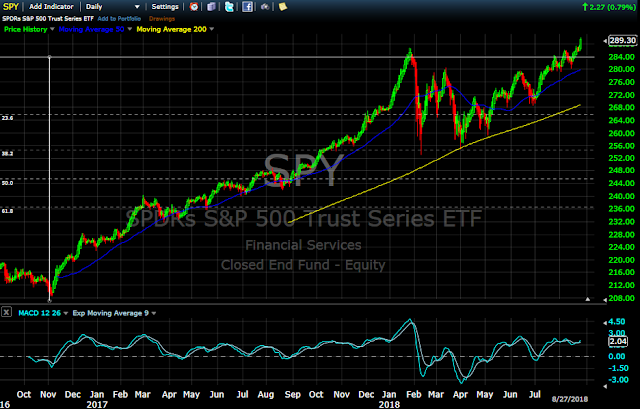Viewport: 640px width, 409px height.
Task: Click the left arrow beside 208.00 label
Action: 605,299
